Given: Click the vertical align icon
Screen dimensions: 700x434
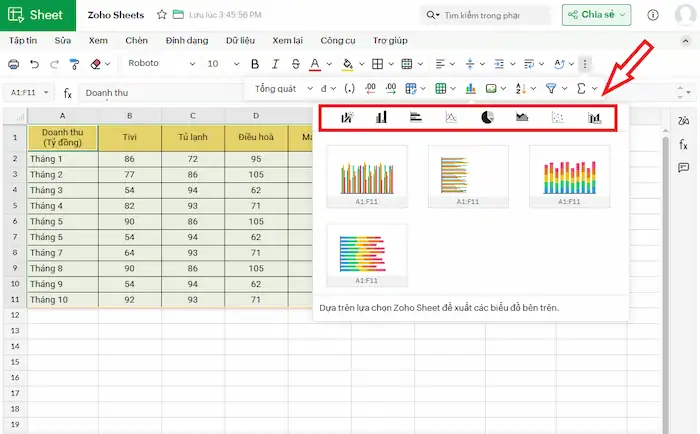Looking at the screenshot, I should pos(470,64).
